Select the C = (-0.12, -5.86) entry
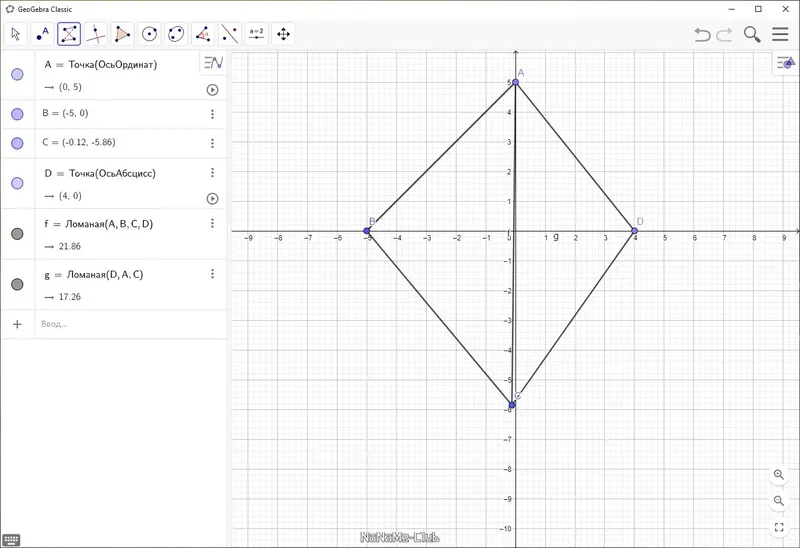This screenshot has height=548, width=800. [79, 142]
